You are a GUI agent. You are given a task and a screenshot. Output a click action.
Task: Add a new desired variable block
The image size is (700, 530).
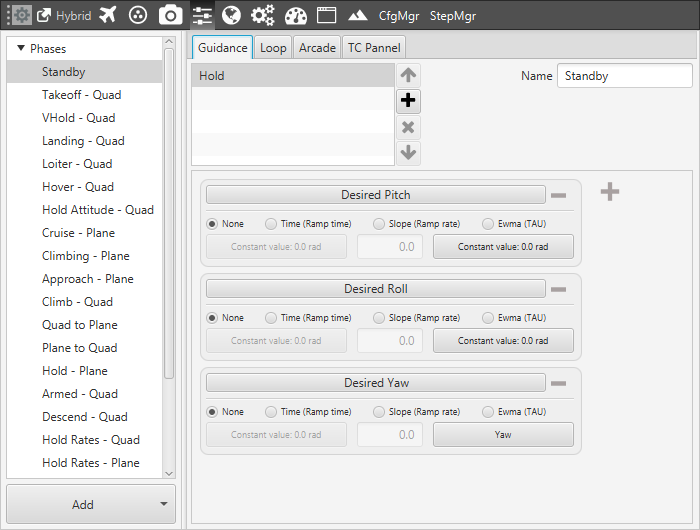coord(610,192)
